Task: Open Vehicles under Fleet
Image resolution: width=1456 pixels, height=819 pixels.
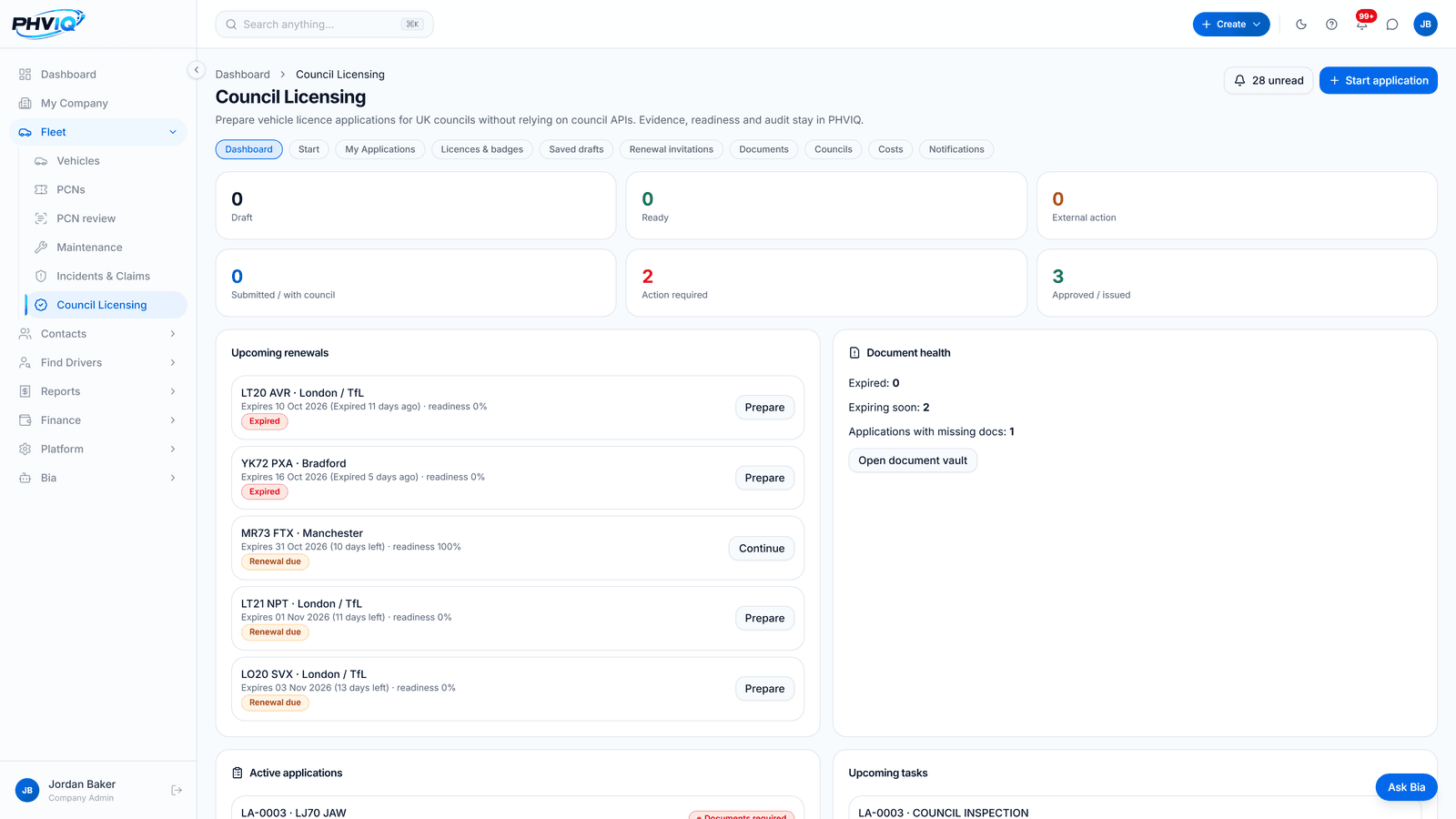Action: click(x=106, y=161)
